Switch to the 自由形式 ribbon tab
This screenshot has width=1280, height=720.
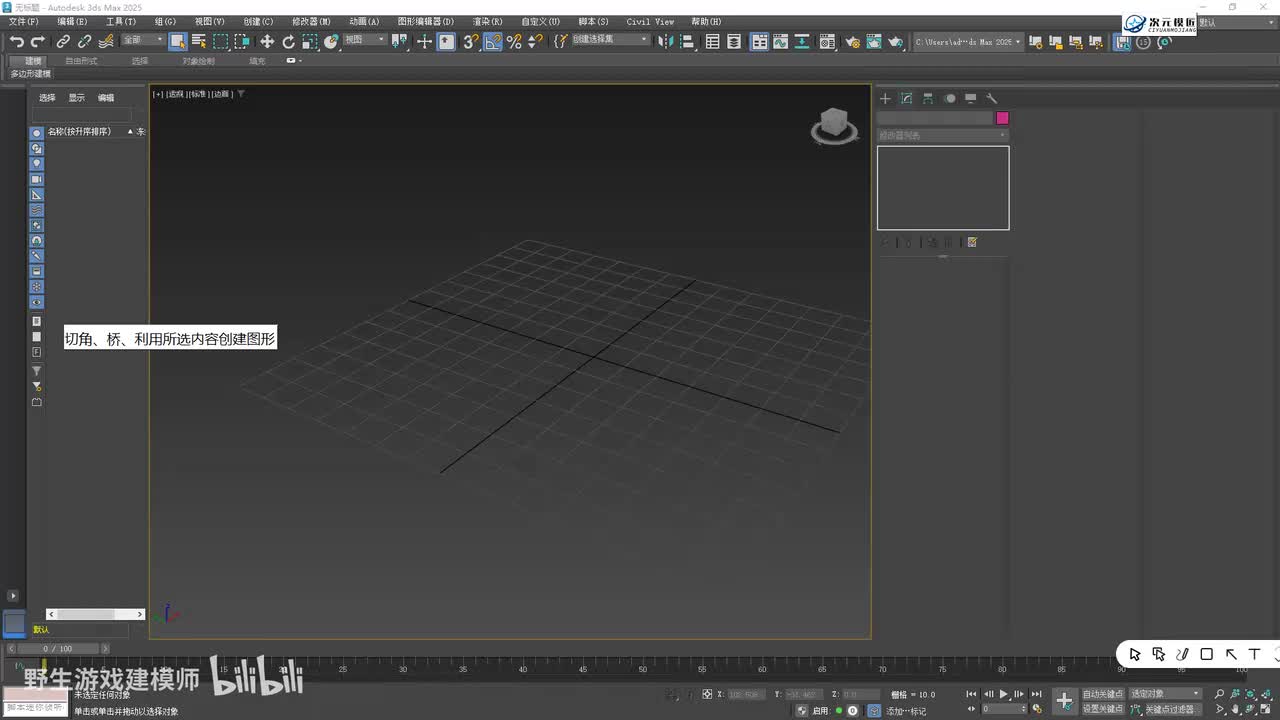81,61
